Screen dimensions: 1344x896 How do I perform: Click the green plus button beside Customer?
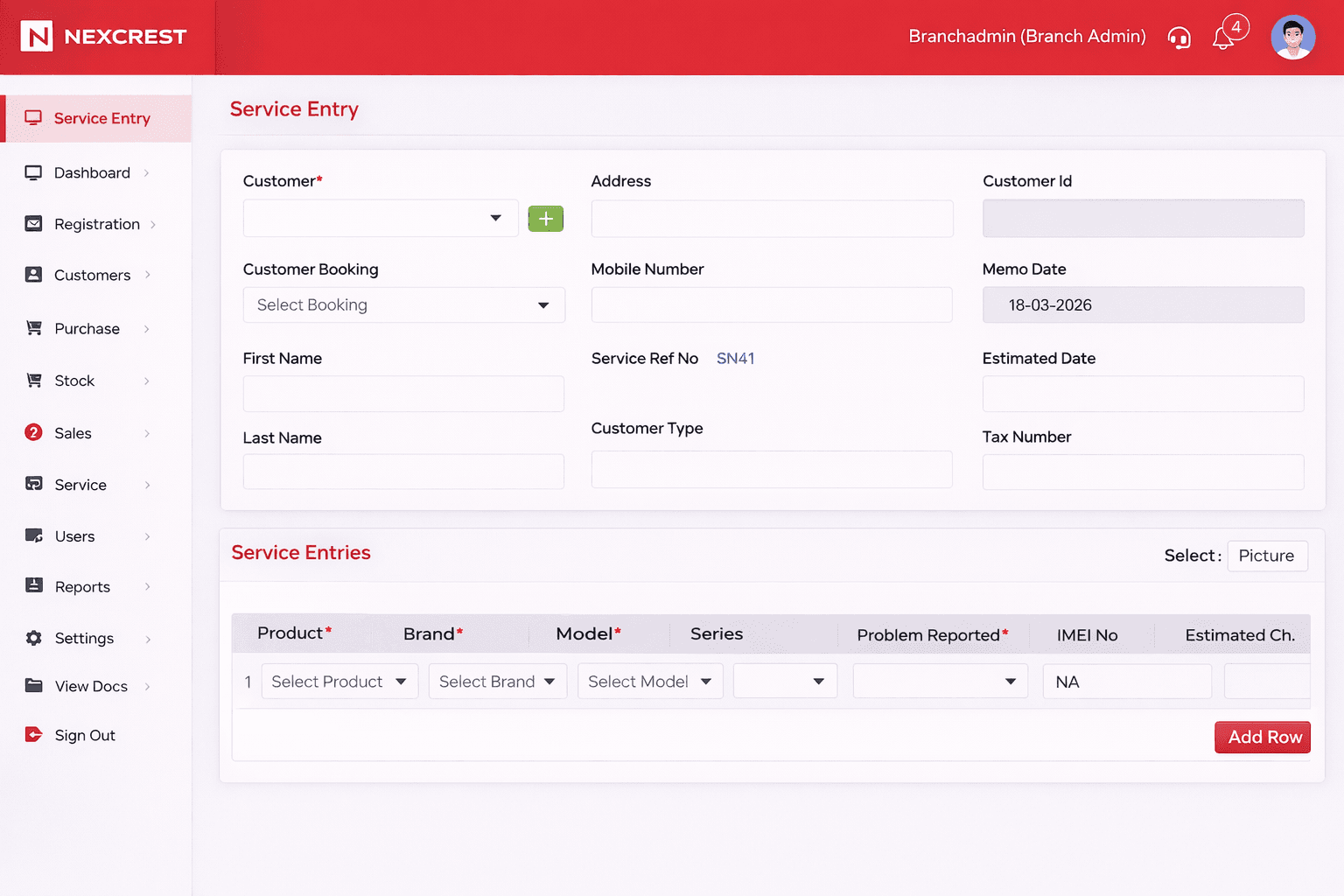(545, 219)
